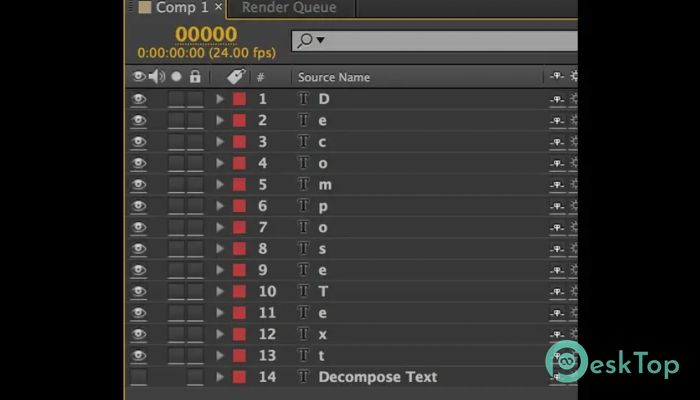Screen dimensions: 700x400
Task: Click the Label tag column header icon
Action: (236, 76)
